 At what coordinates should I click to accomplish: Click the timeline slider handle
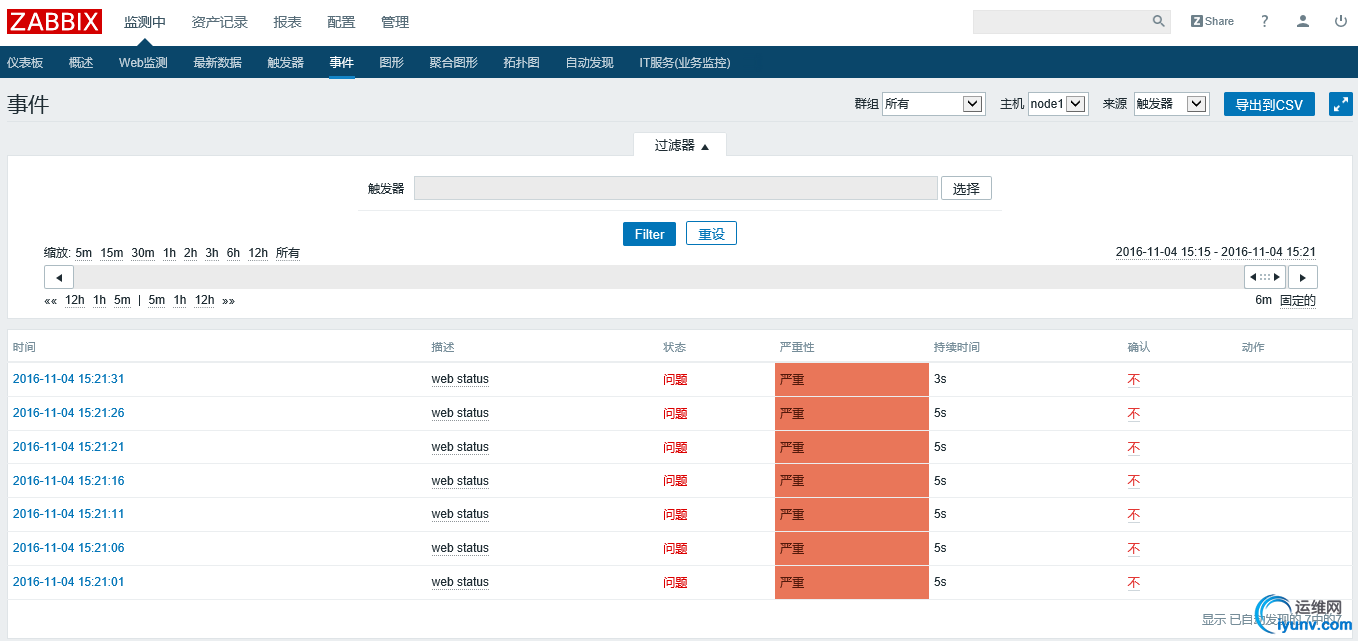click(1265, 277)
